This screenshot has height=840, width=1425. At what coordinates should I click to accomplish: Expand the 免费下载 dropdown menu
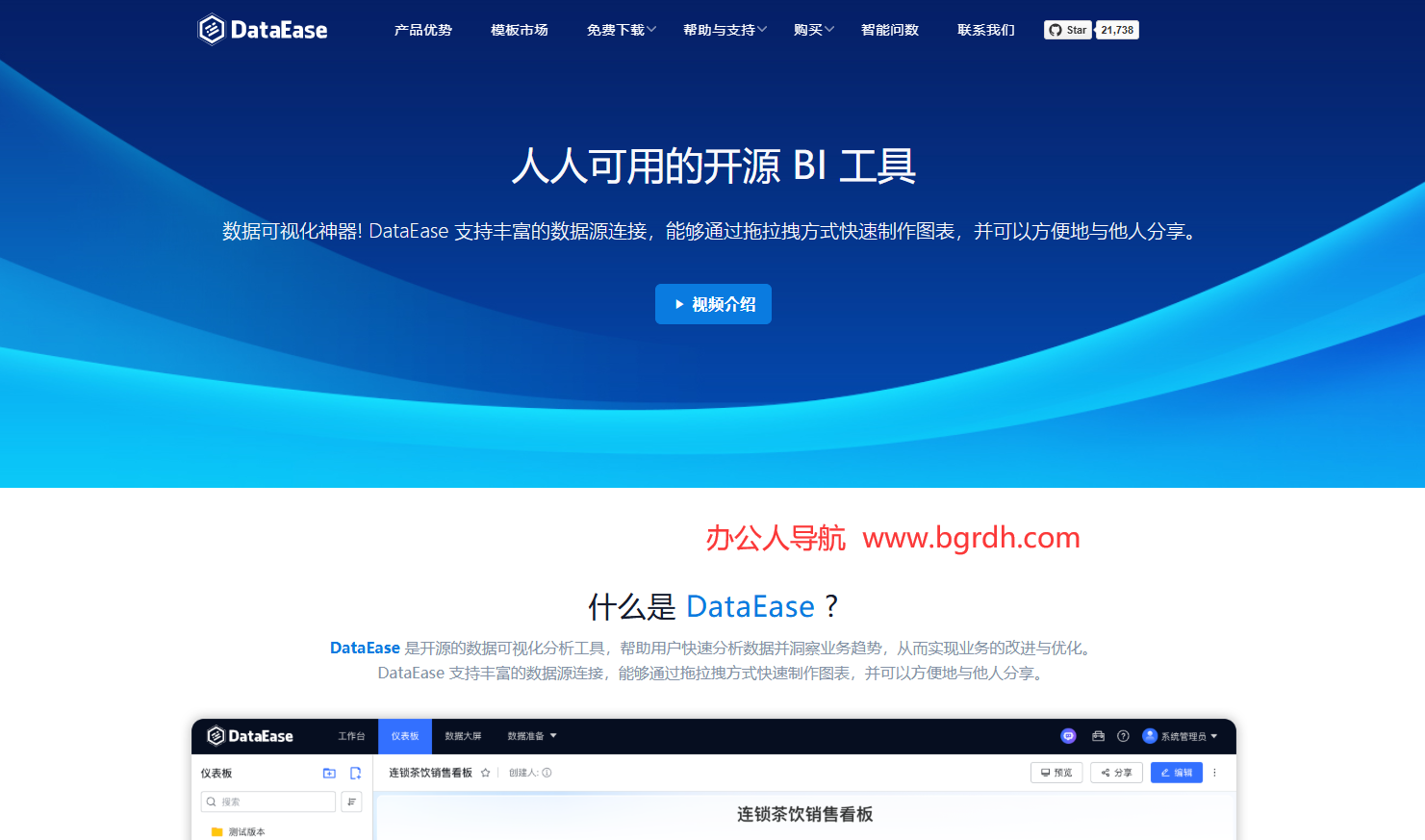click(x=616, y=30)
